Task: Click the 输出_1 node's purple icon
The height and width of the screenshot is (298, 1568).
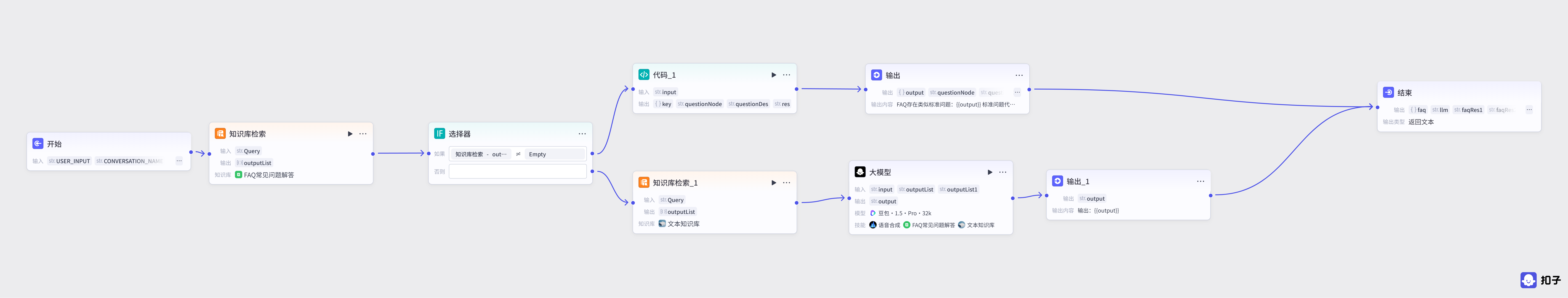Action: (1057, 181)
